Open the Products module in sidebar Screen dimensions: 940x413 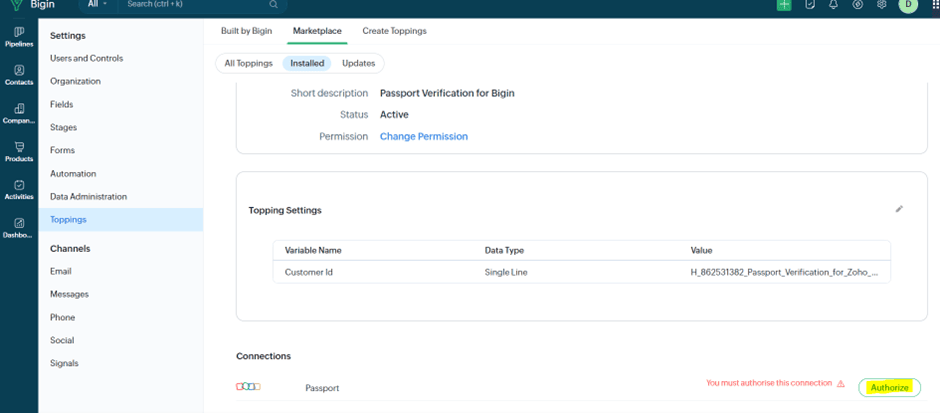(19, 152)
